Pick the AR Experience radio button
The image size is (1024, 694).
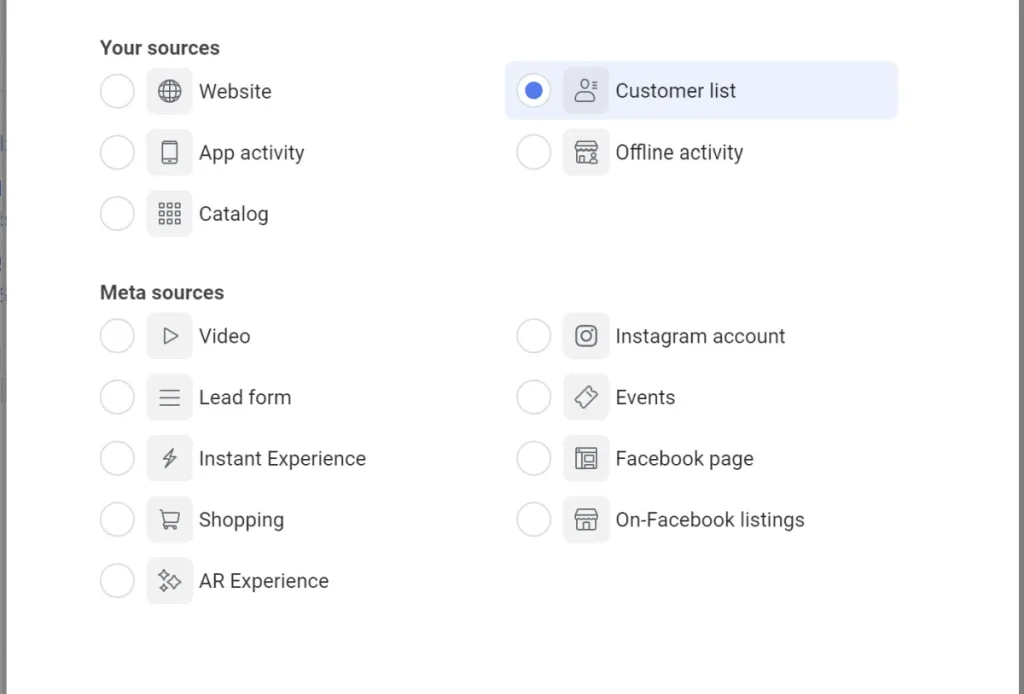click(117, 581)
